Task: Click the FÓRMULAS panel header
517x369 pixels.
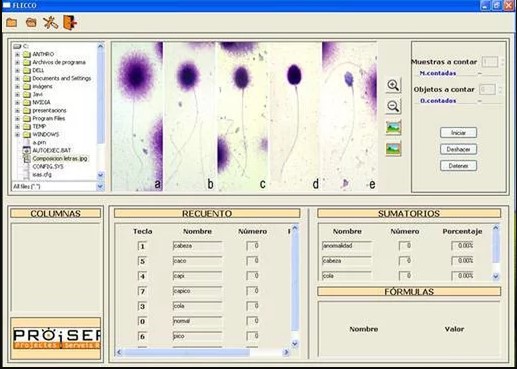Action: tap(409, 292)
